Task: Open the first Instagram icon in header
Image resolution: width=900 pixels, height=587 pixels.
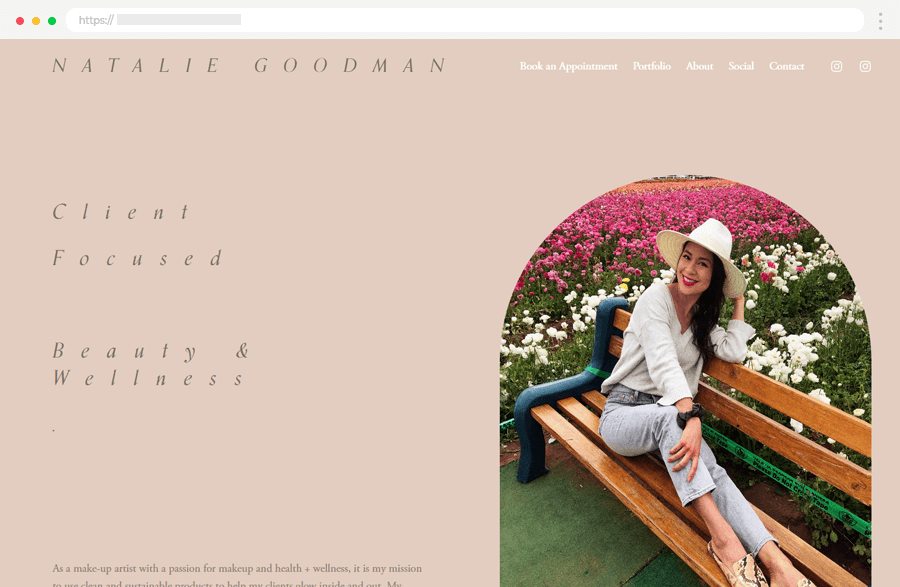Action: tap(836, 67)
